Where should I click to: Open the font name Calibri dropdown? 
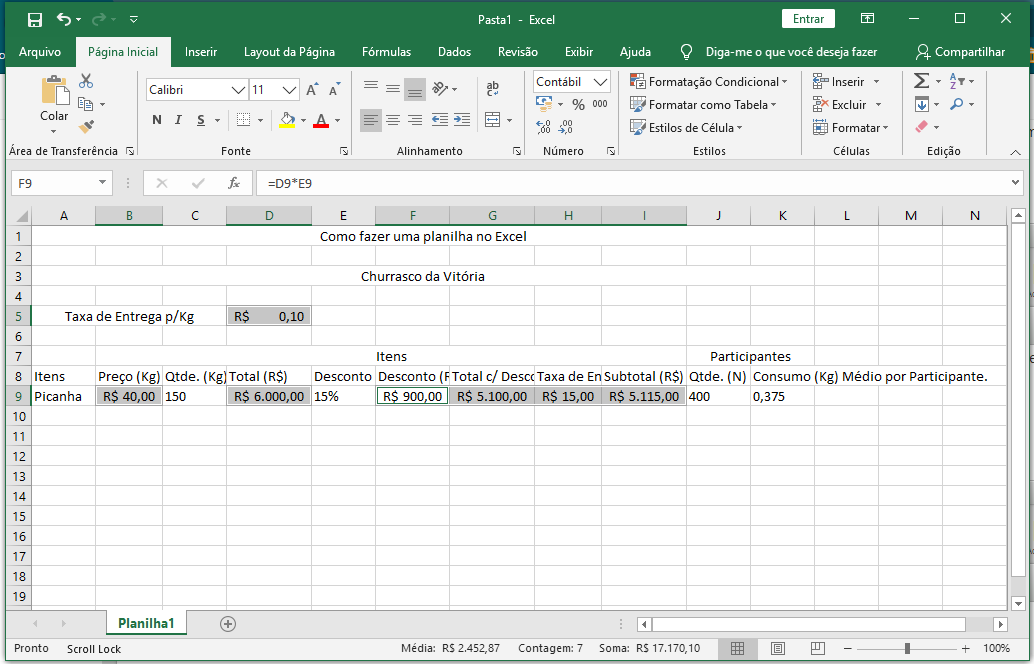point(238,90)
